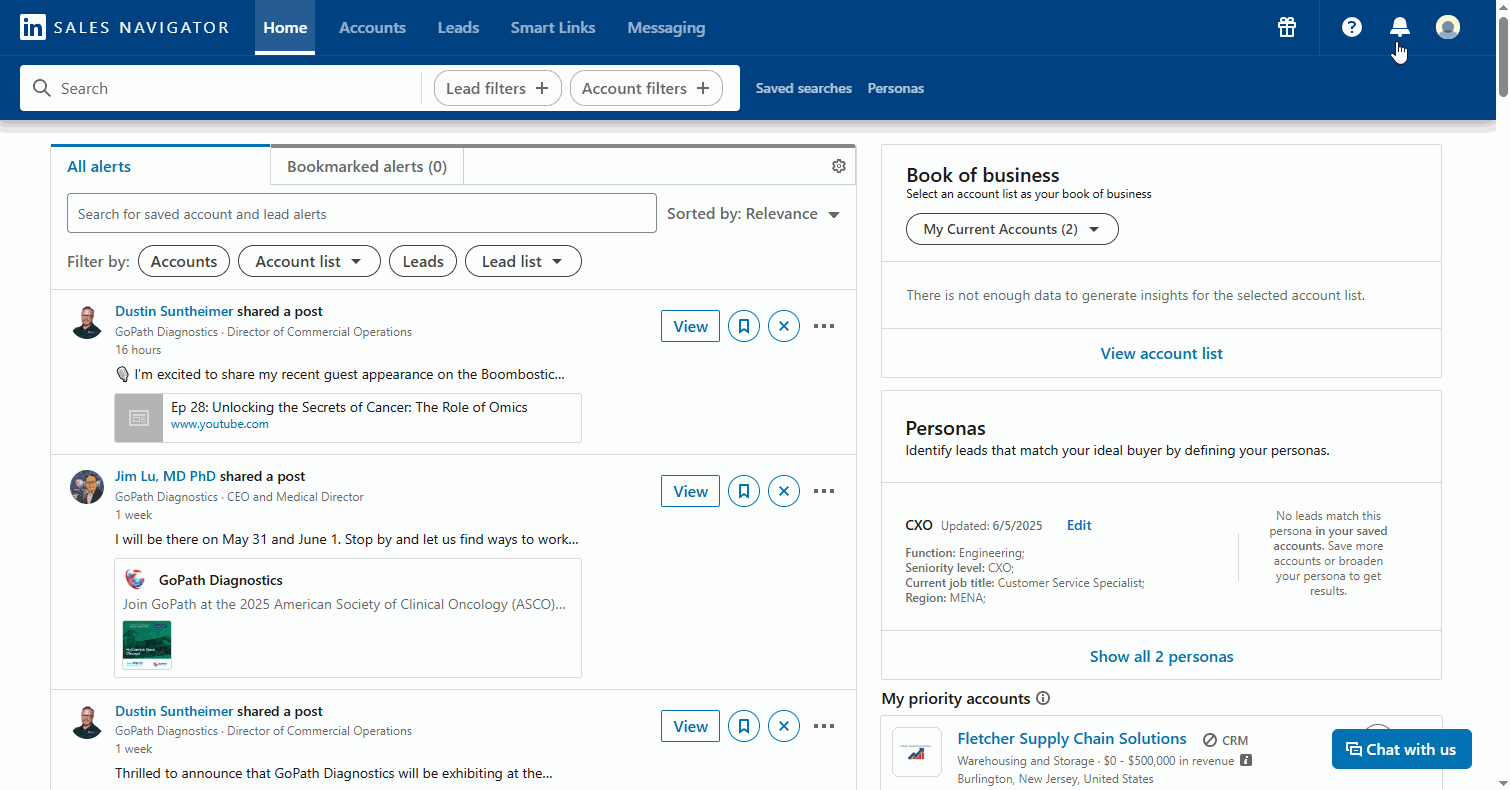Click Ep 28: Unlocking the Secrets of Cancer title
The image size is (1510, 790).
349,407
